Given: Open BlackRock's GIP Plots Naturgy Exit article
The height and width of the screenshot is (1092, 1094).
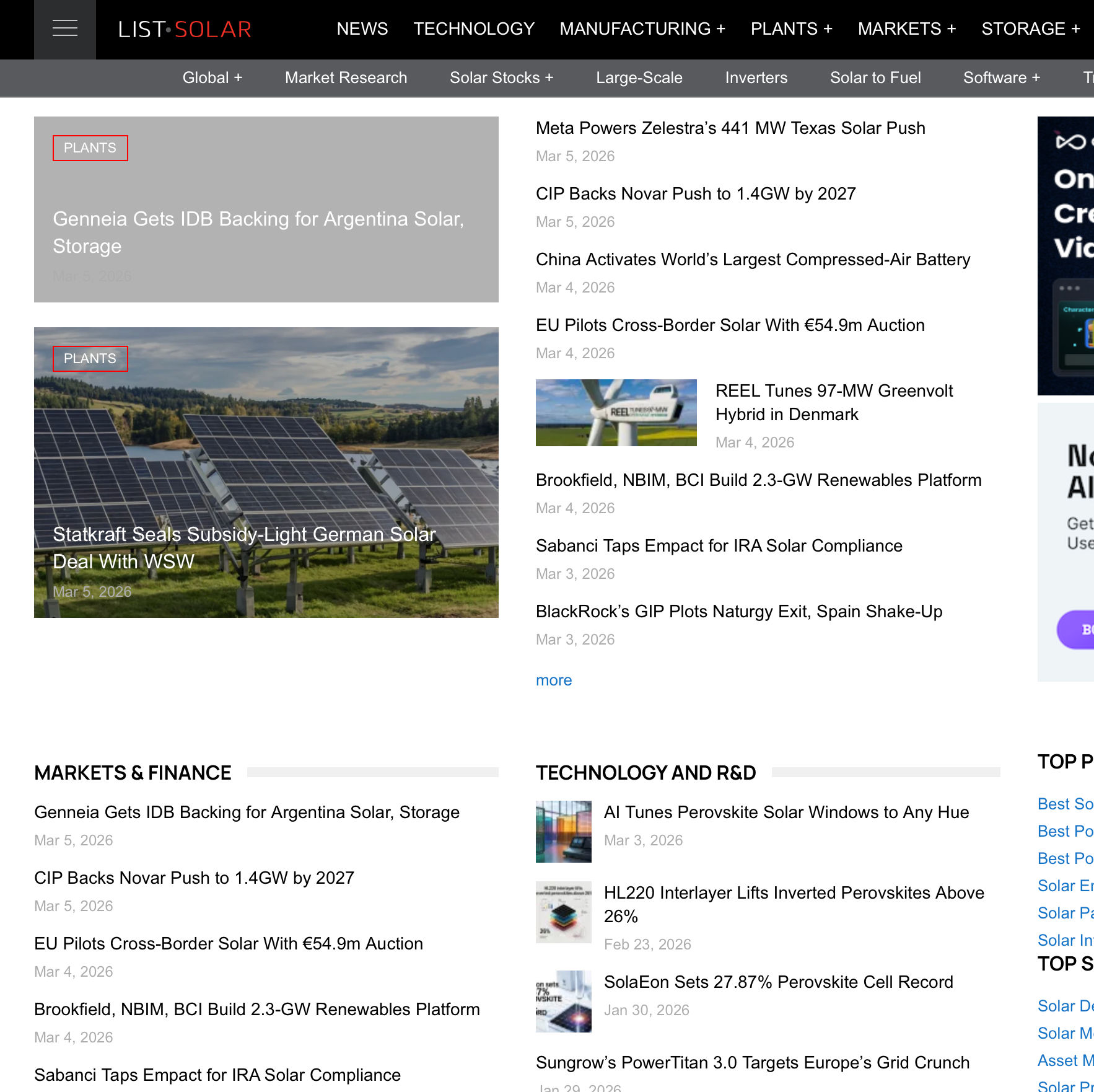Looking at the screenshot, I should click(x=739, y=612).
